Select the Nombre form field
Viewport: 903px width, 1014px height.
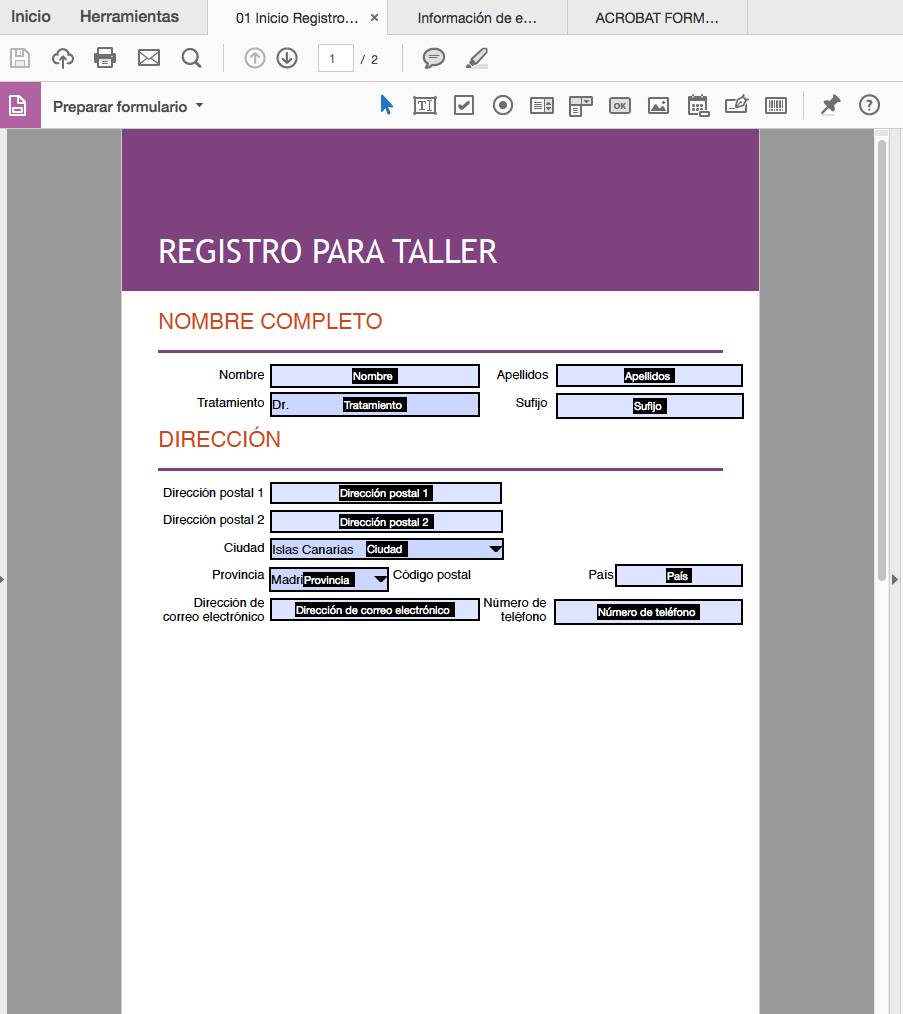coord(375,376)
